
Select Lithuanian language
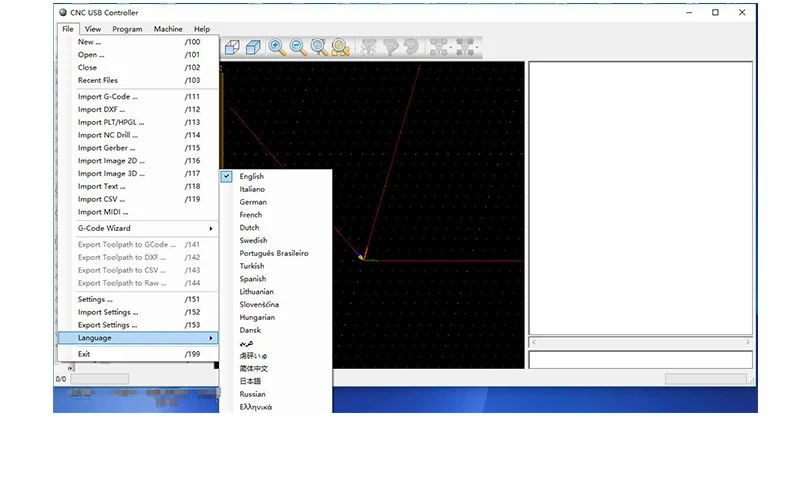point(276,291)
